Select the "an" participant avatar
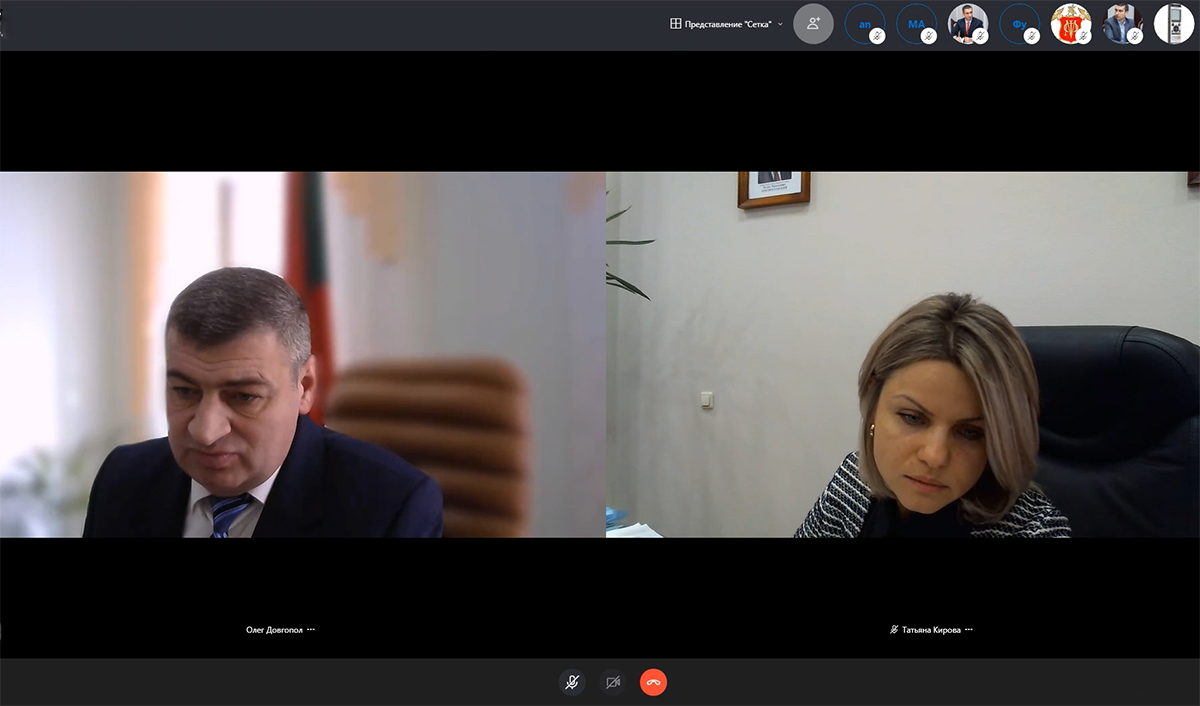This screenshot has width=1200, height=706. tap(864, 23)
